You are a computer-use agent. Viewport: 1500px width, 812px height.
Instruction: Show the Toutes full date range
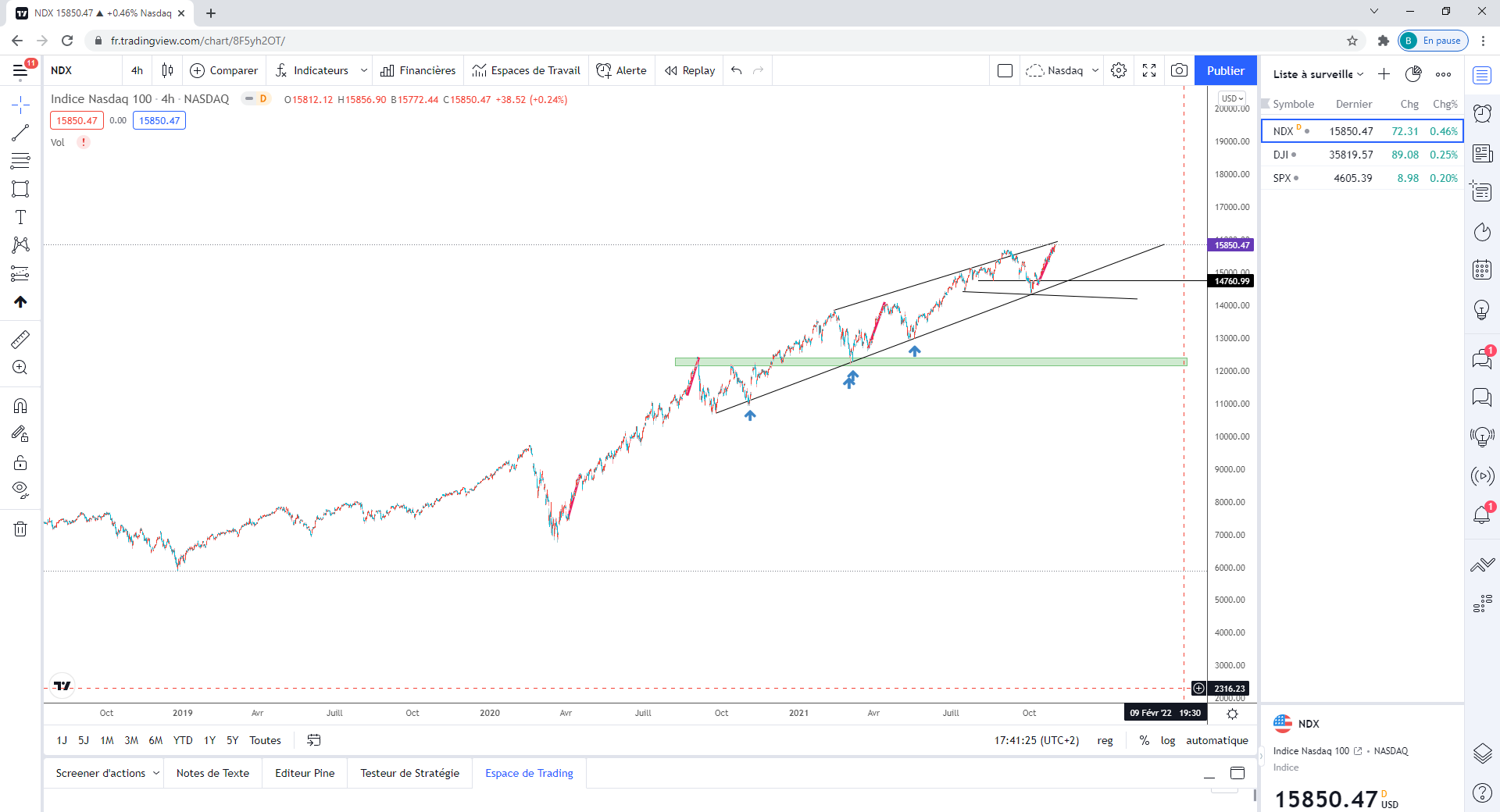(265, 740)
